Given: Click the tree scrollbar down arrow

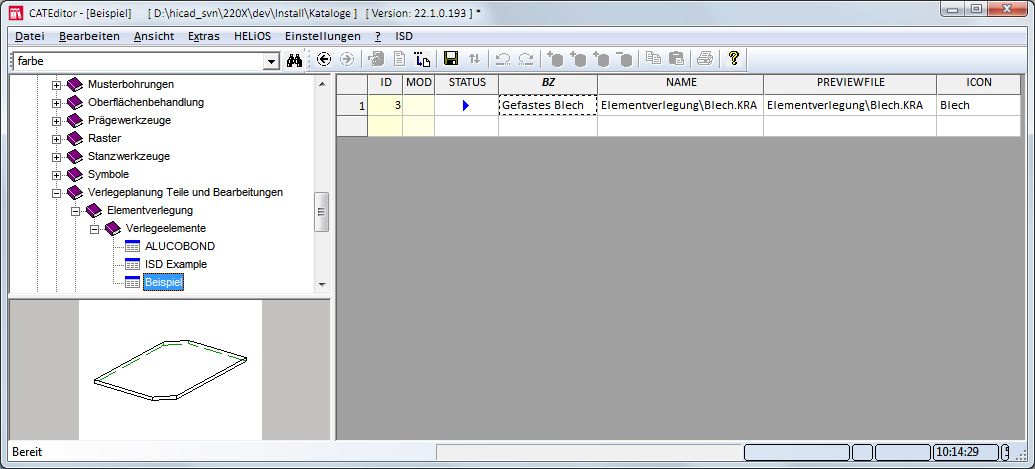Looking at the screenshot, I should [322, 284].
